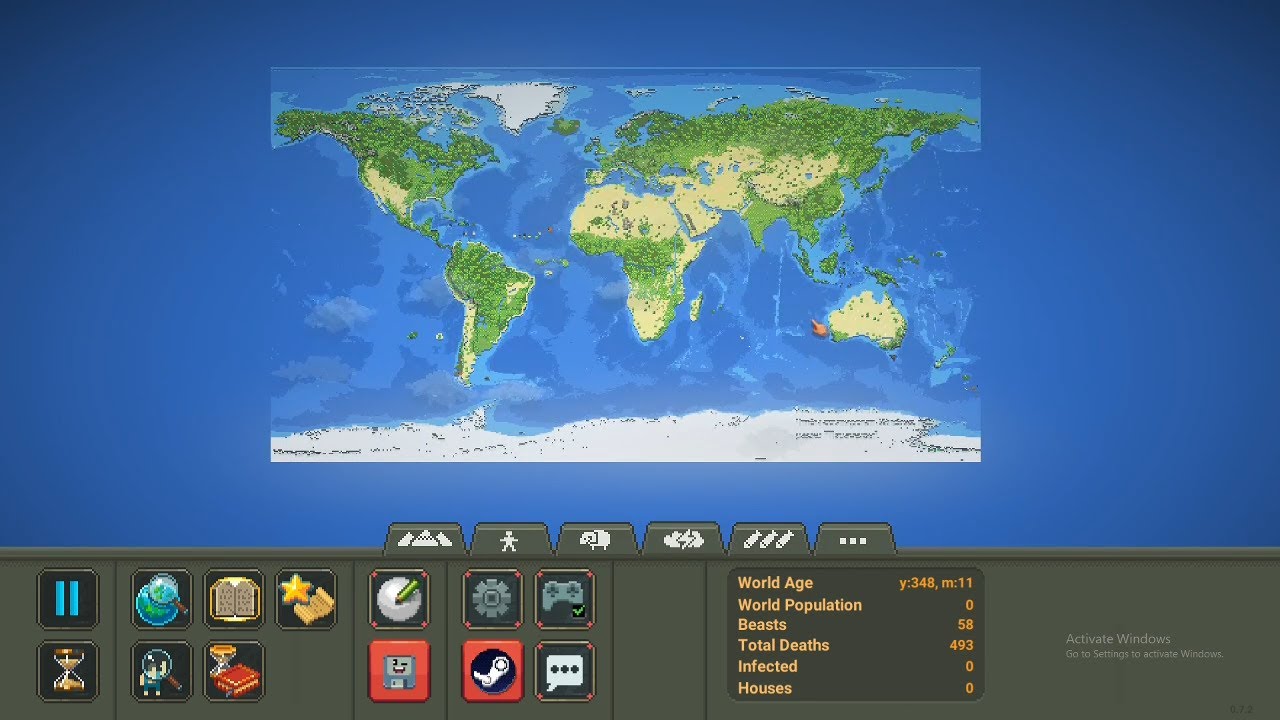The image size is (1280, 720).
Task: Open the Steam workshop button
Action: [492, 671]
